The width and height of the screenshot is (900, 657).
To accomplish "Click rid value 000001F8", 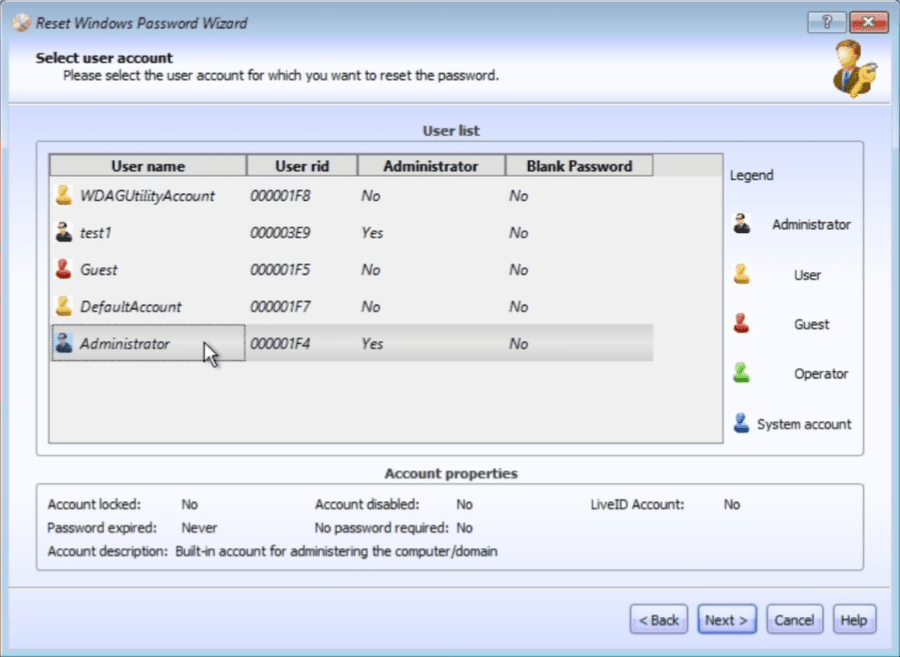I will 280,196.
